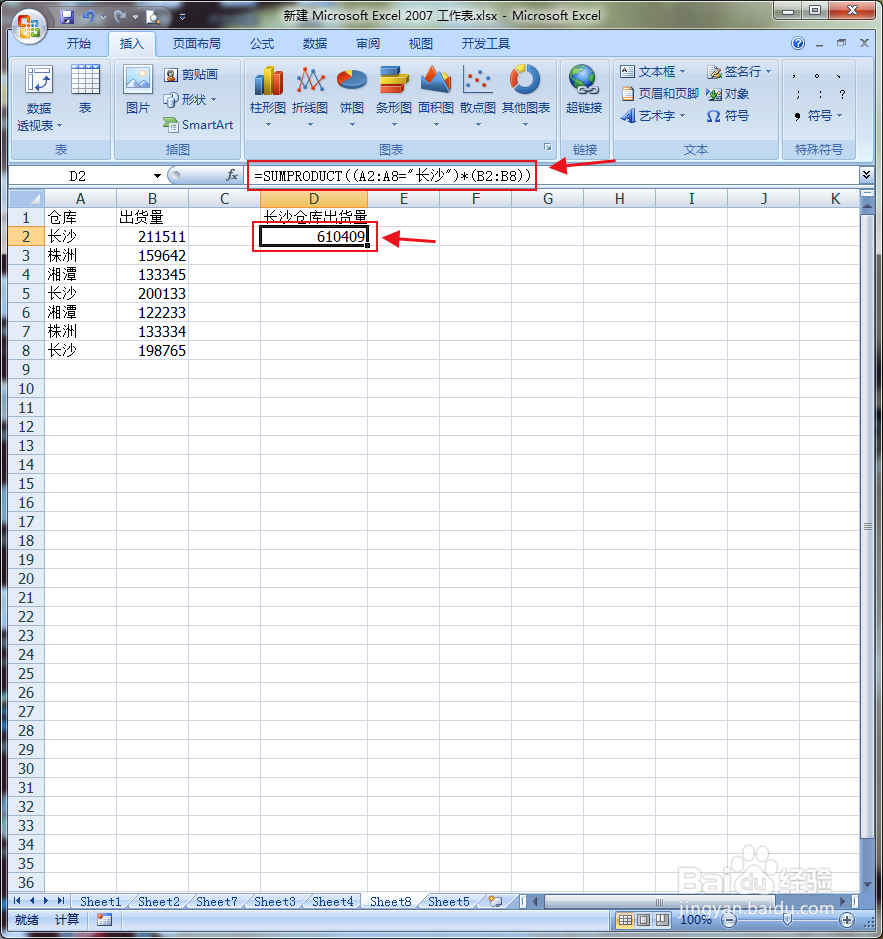This screenshot has width=883, height=939.
Task: Select all cells corner button
Action: click(x=27, y=198)
